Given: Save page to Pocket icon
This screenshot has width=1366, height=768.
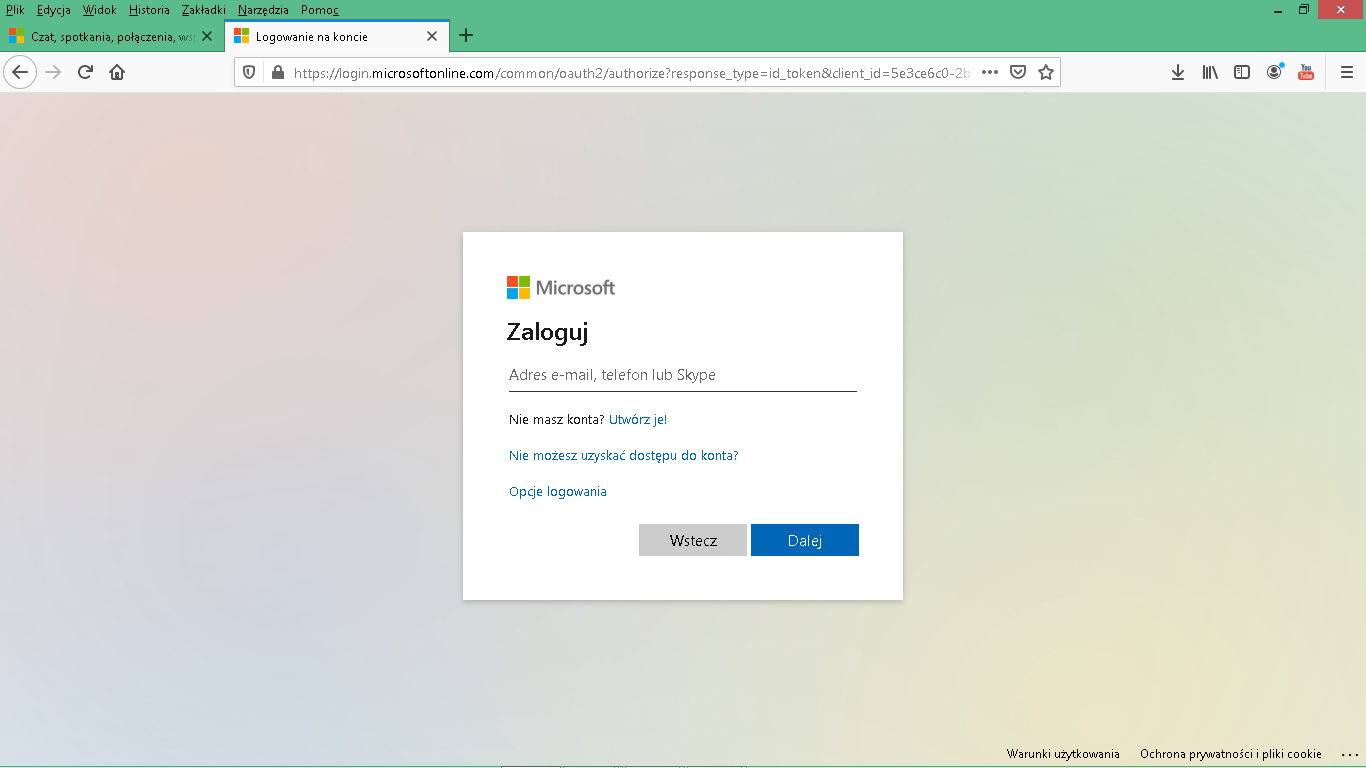Looking at the screenshot, I should click(1018, 72).
